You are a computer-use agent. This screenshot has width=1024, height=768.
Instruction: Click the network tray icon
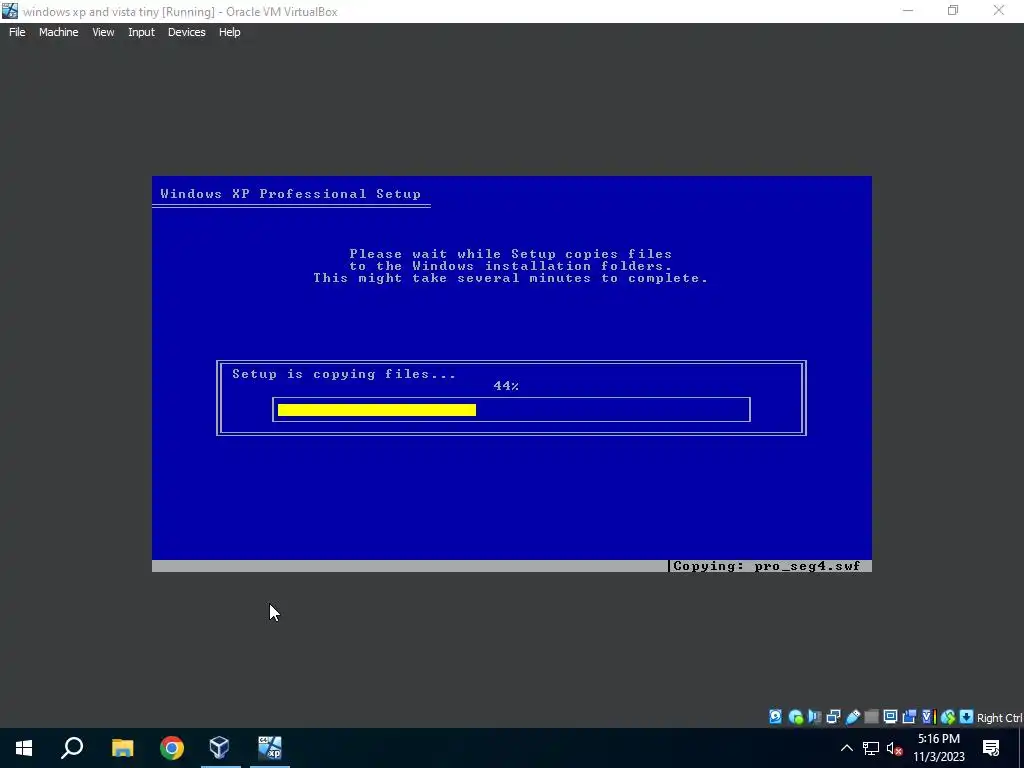click(871, 748)
